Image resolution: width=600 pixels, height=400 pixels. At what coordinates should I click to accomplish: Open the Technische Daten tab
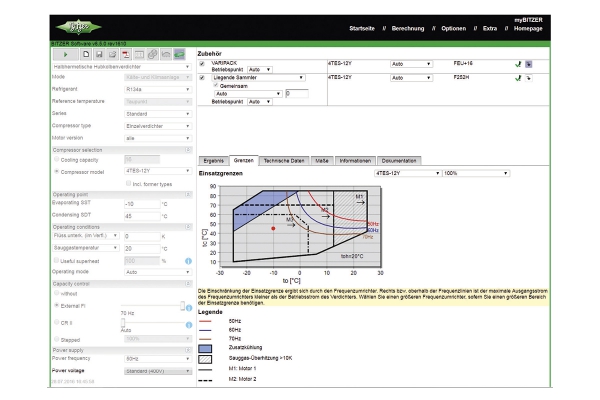[284, 161]
